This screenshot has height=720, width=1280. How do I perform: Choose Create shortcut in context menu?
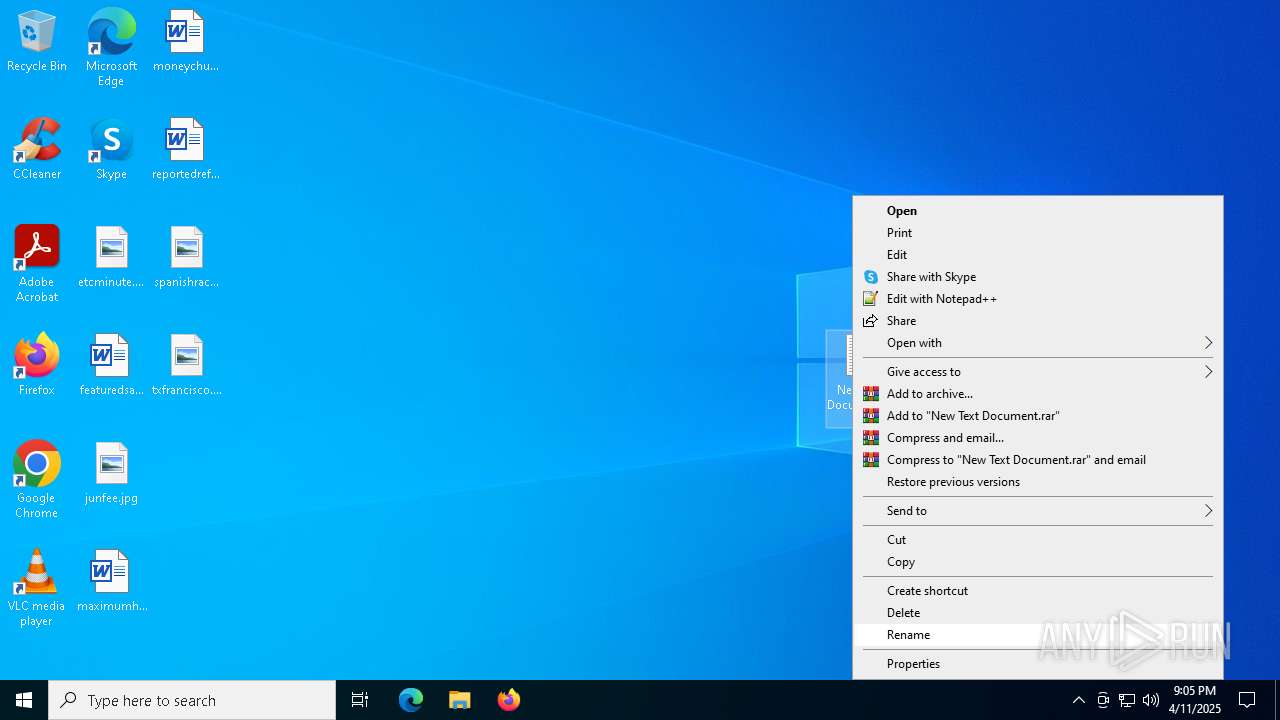[1038, 591]
